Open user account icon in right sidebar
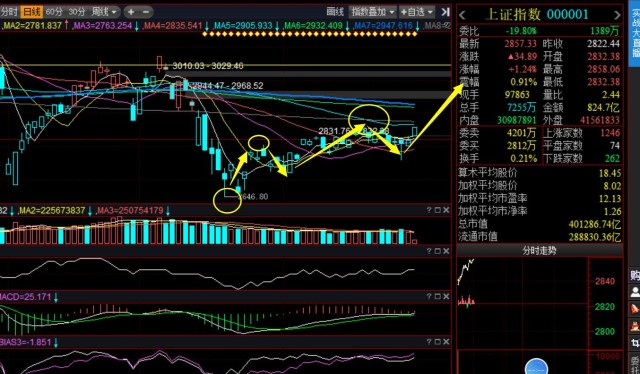 pyautogui.click(x=635, y=292)
